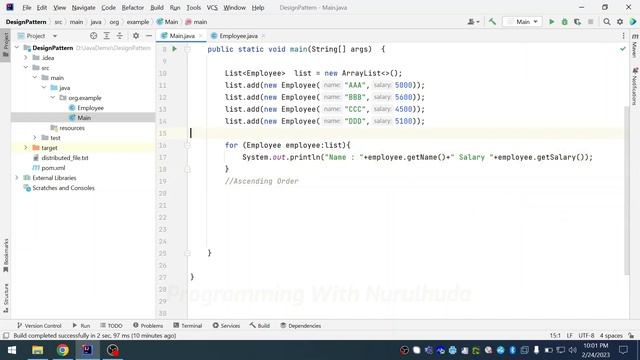Hide the Project tool window with the minus icon
Viewport: 640px width, 360px height.
coord(149,36)
